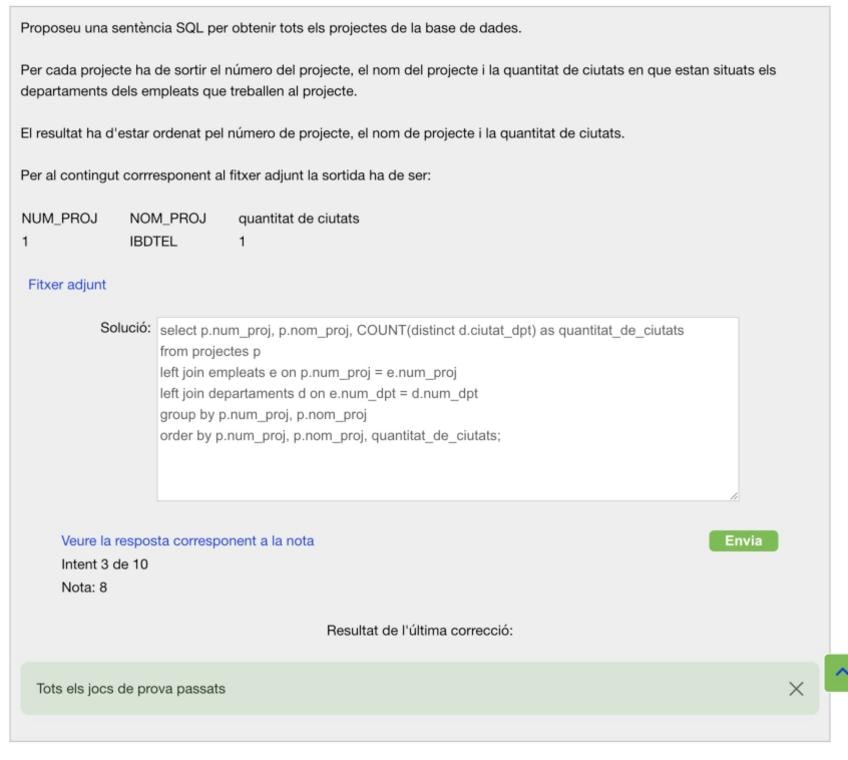Dismiss the 'Tots els jocs de prova passats' alert
Image resolution: width=848 pixels, height=760 pixels.
(796, 689)
